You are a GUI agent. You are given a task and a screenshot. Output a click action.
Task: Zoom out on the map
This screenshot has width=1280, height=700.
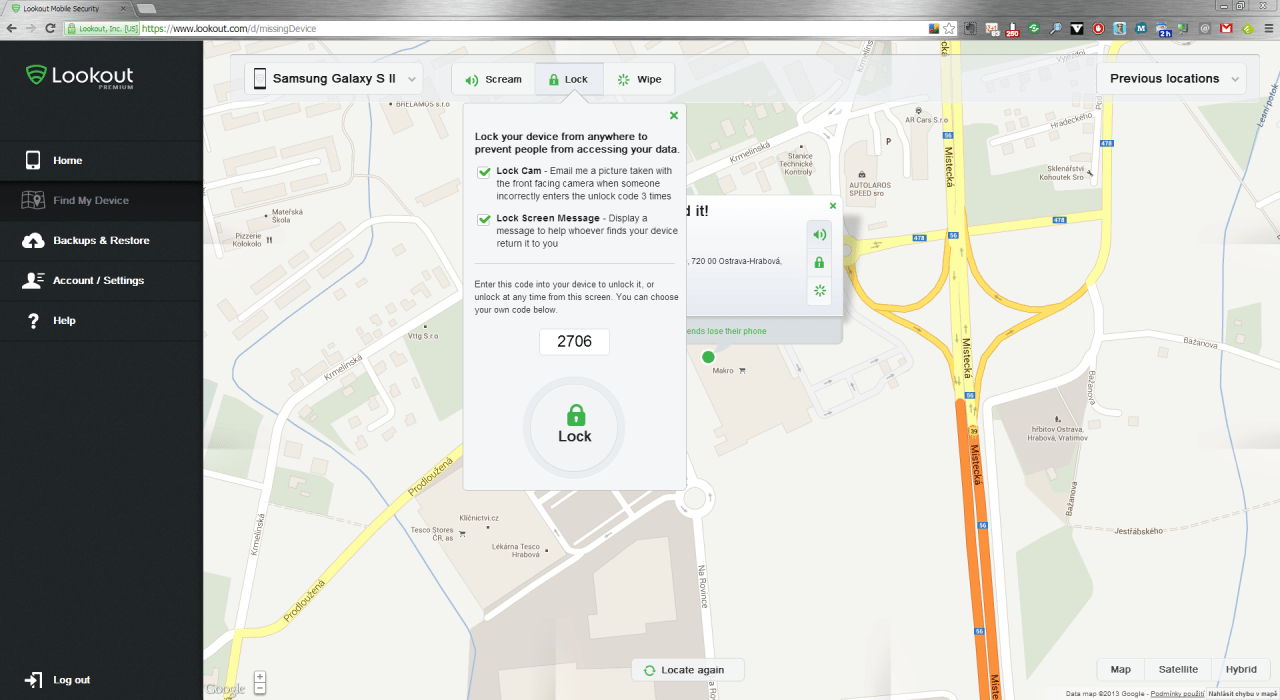260,688
